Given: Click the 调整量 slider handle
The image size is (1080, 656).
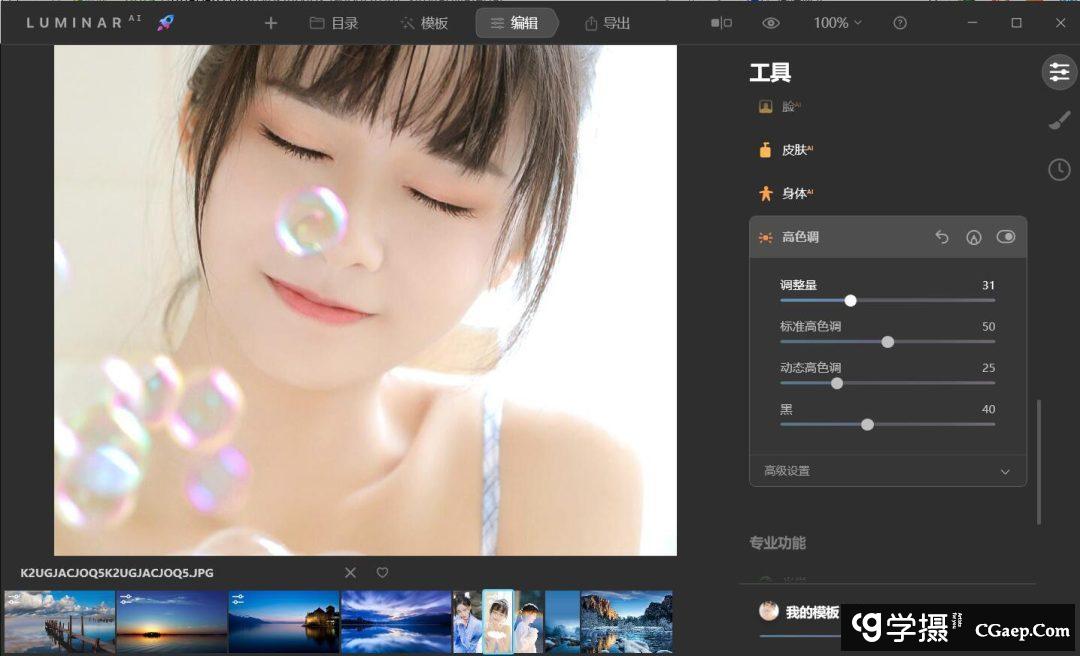Looking at the screenshot, I should [850, 300].
